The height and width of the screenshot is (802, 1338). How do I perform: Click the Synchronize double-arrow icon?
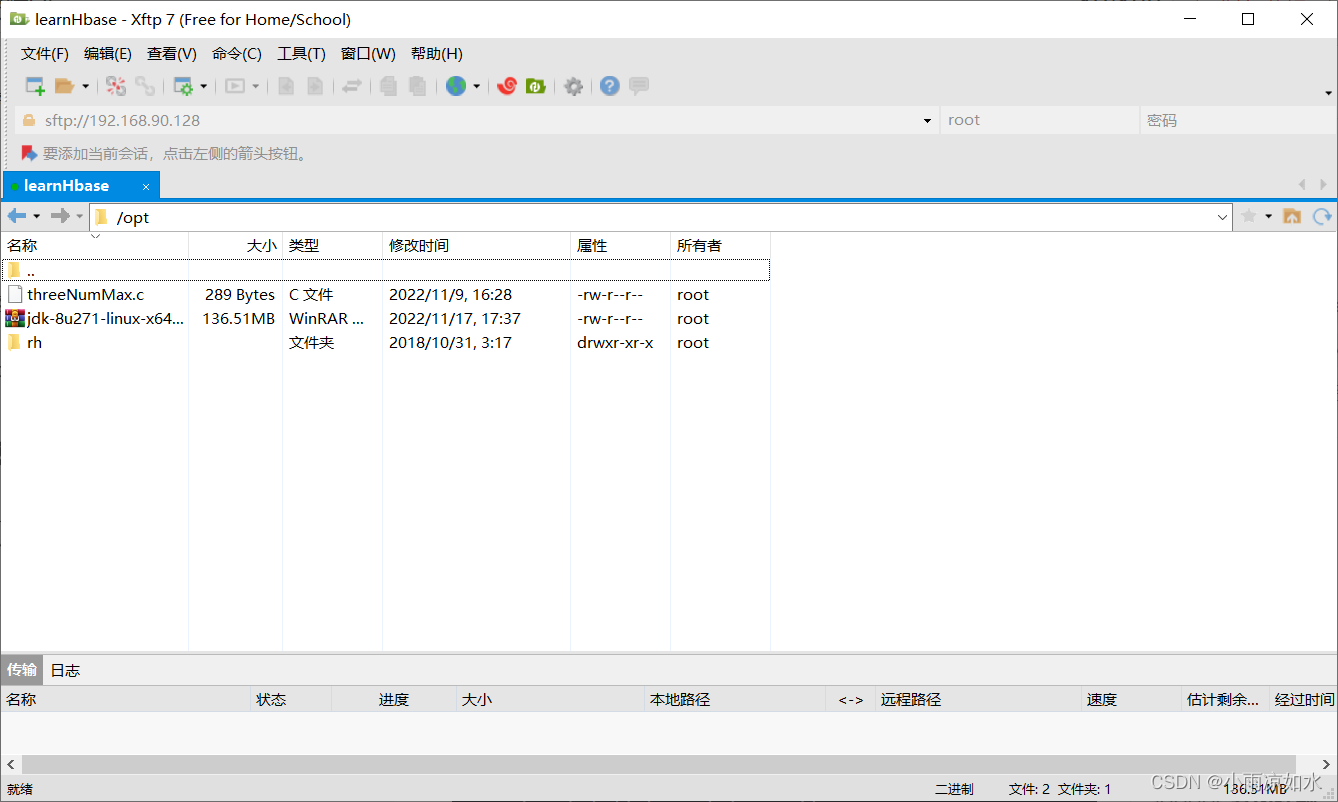pos(351,86)
